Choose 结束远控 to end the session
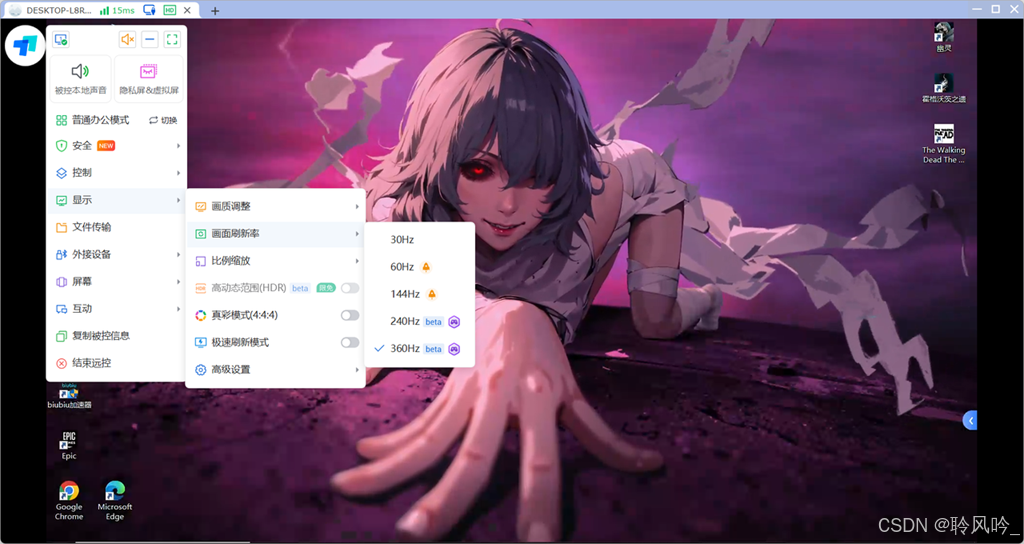 point(117,363)
